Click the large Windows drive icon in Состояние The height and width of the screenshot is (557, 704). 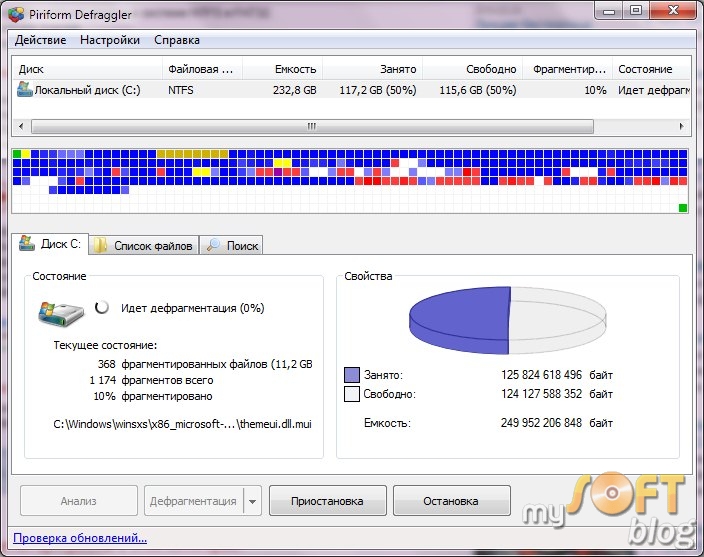click(x=61, y=313)
